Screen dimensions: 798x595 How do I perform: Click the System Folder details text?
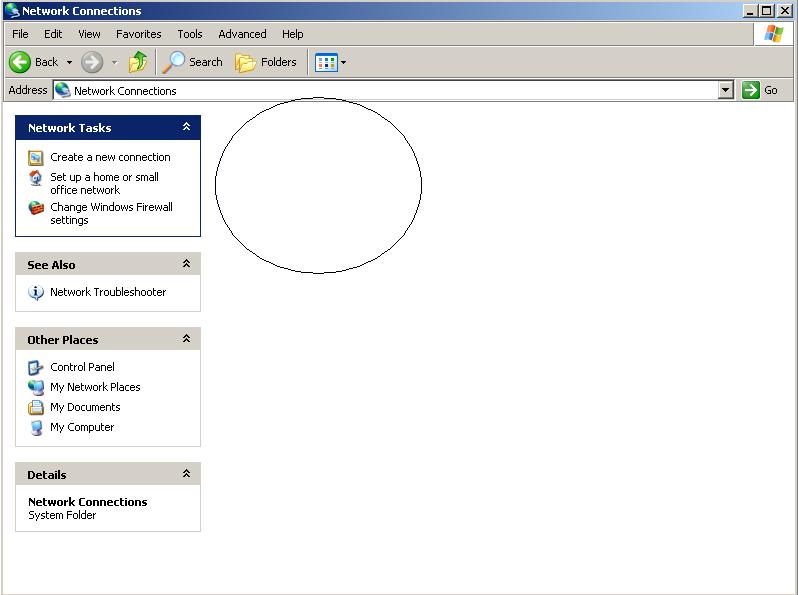pos(62,515)
